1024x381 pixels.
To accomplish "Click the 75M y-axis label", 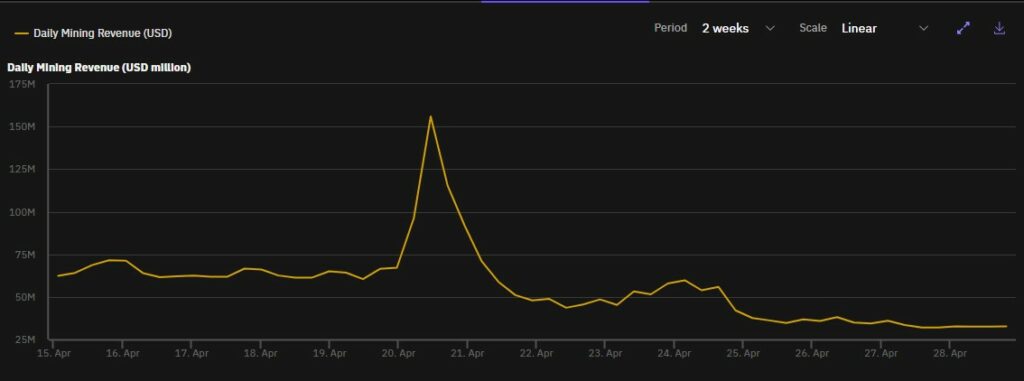I will [x=24, y=255].
